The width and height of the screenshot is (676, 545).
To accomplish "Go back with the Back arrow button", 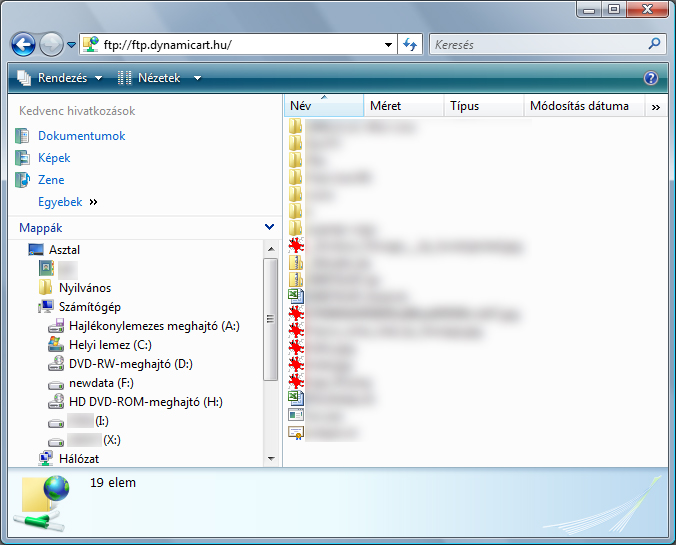I will (x=23, y=44).
